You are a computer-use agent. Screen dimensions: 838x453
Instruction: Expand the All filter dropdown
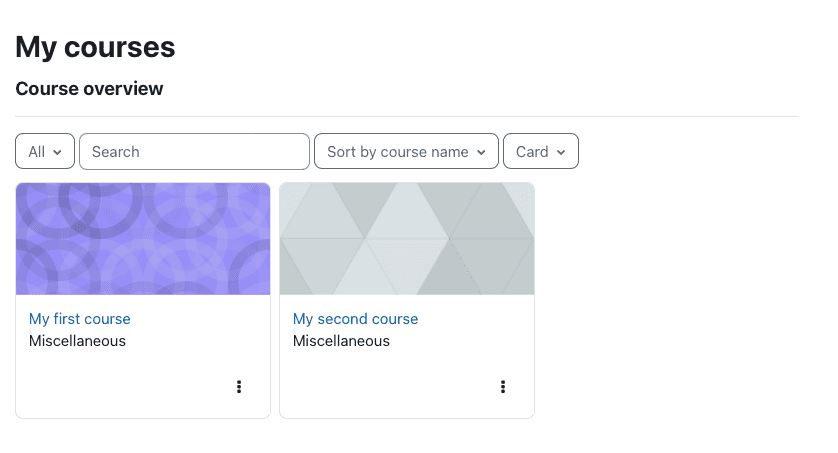[45, 152]
